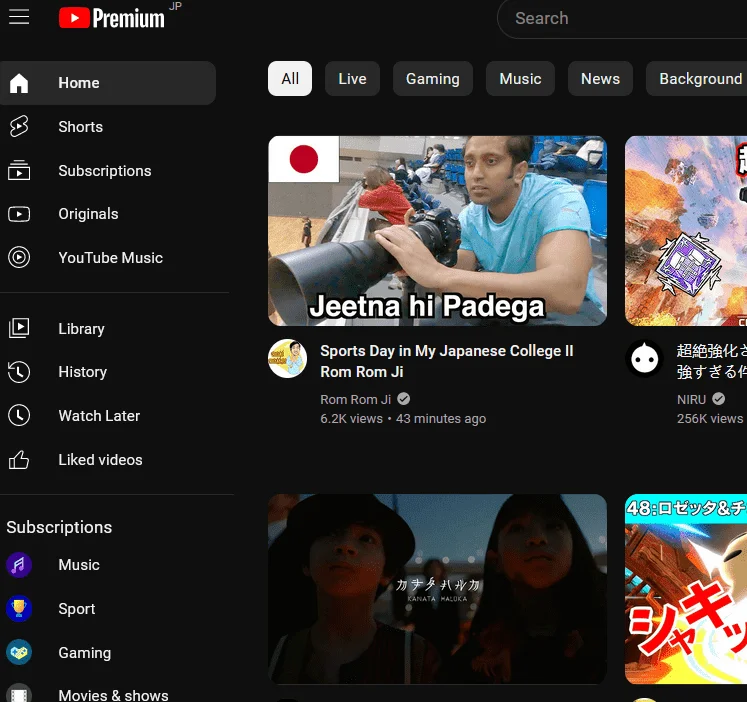Click the Home icon in sidebar
The image size is (747, 702).
coord(19,83)
